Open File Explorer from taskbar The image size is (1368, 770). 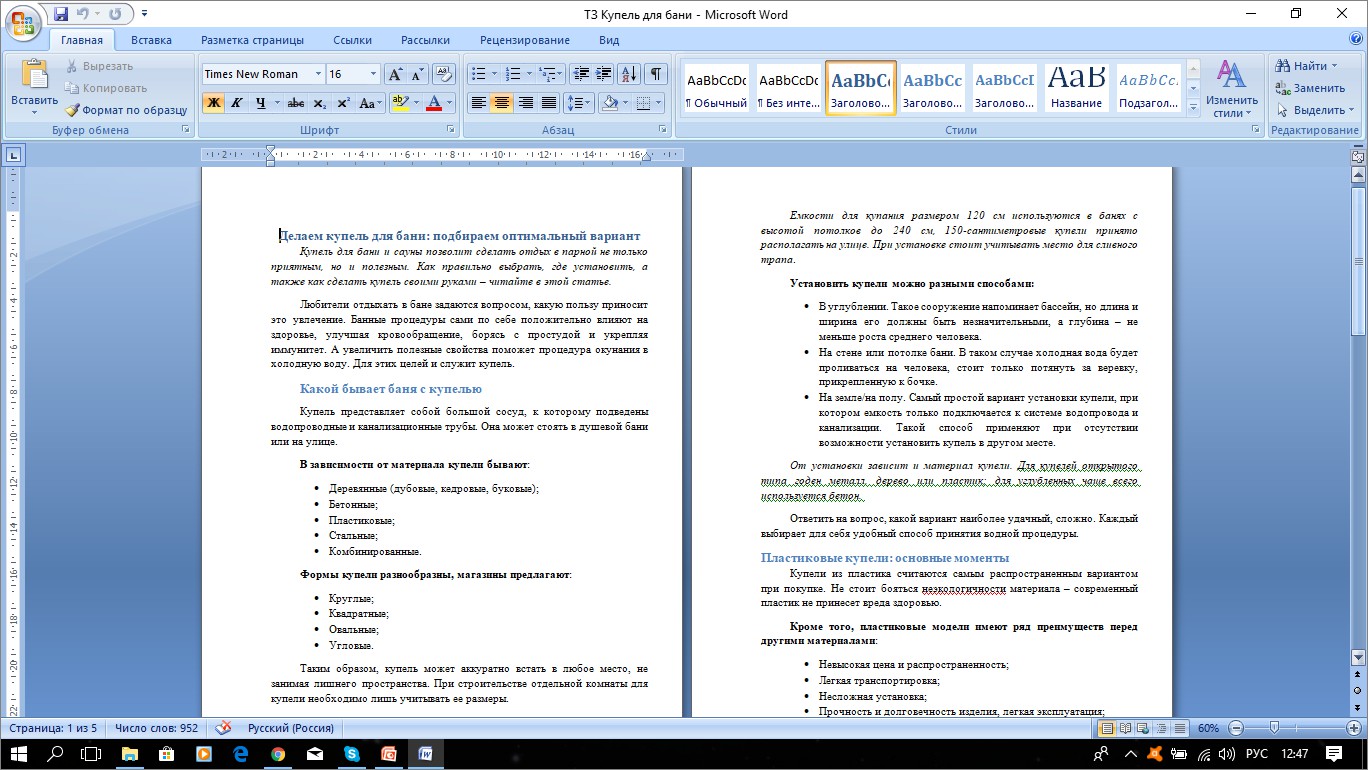tap(130, 753)
